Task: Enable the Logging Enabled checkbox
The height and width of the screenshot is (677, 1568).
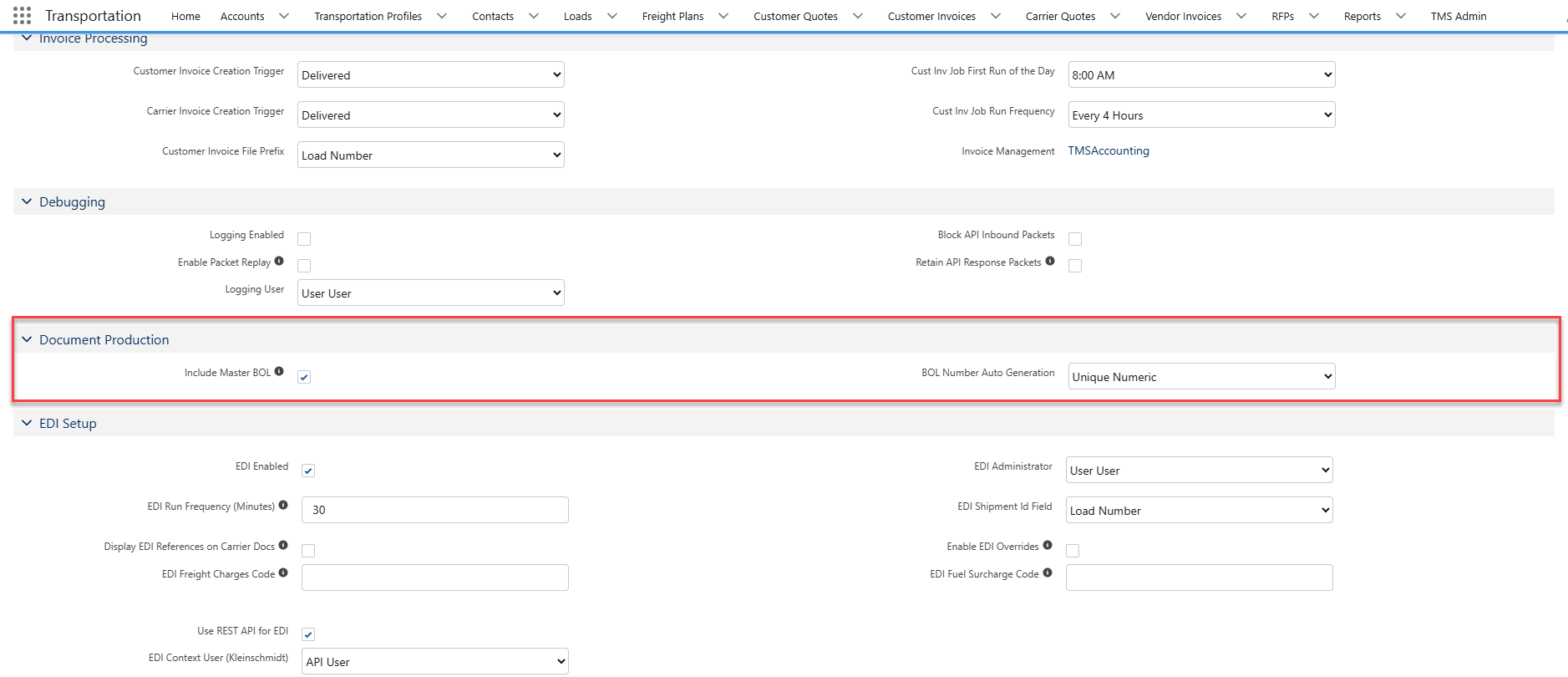Action: pos(304,239)
